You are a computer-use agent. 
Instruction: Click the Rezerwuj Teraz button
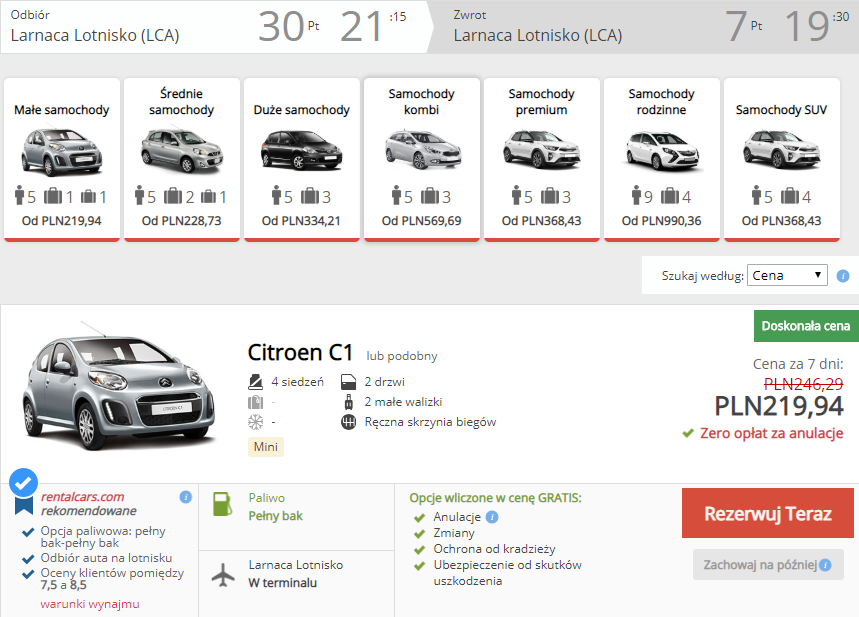tap(768, 513)
